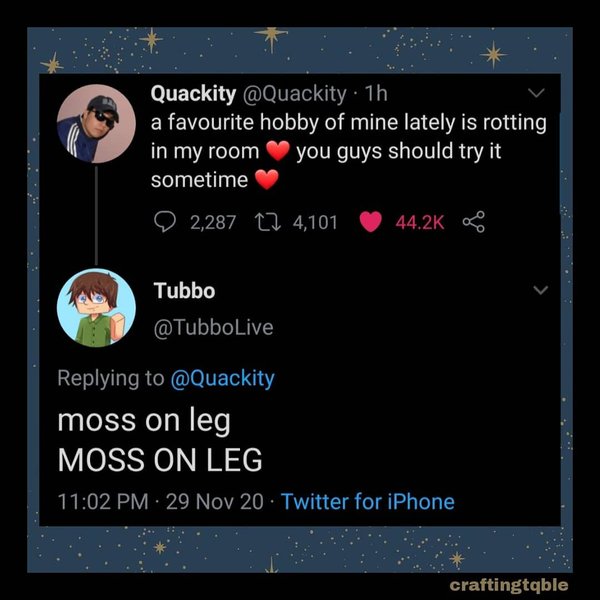Open replies via the comment bubble icon
Screen dimensions: 600x600
click(165, 222)
